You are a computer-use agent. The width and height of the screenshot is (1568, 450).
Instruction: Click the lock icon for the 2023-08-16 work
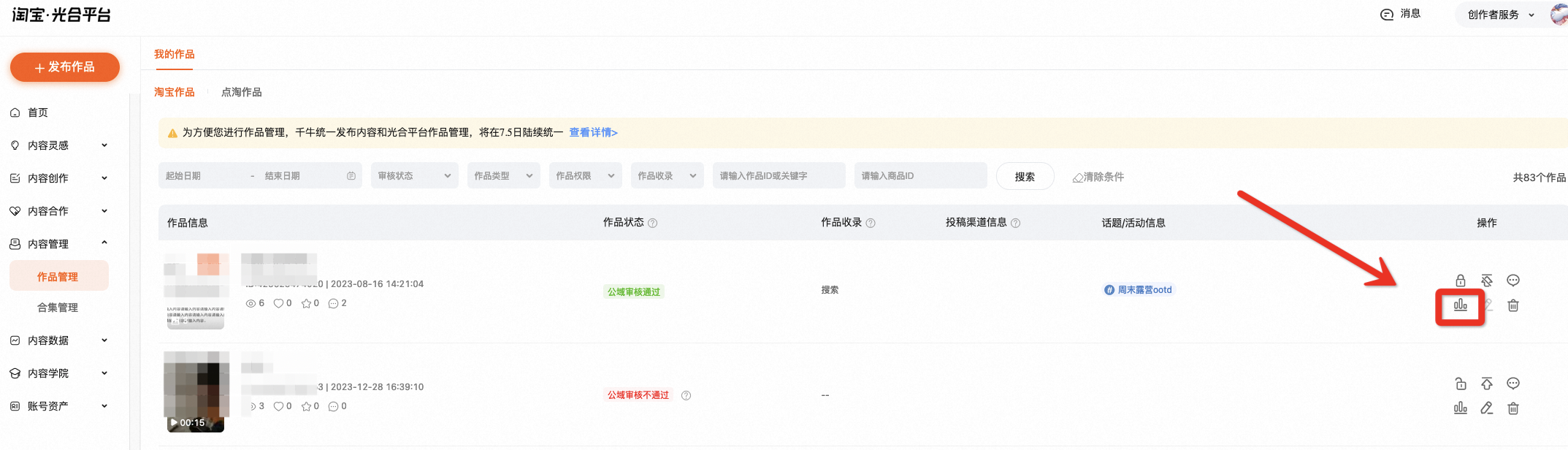[1460, 281]
